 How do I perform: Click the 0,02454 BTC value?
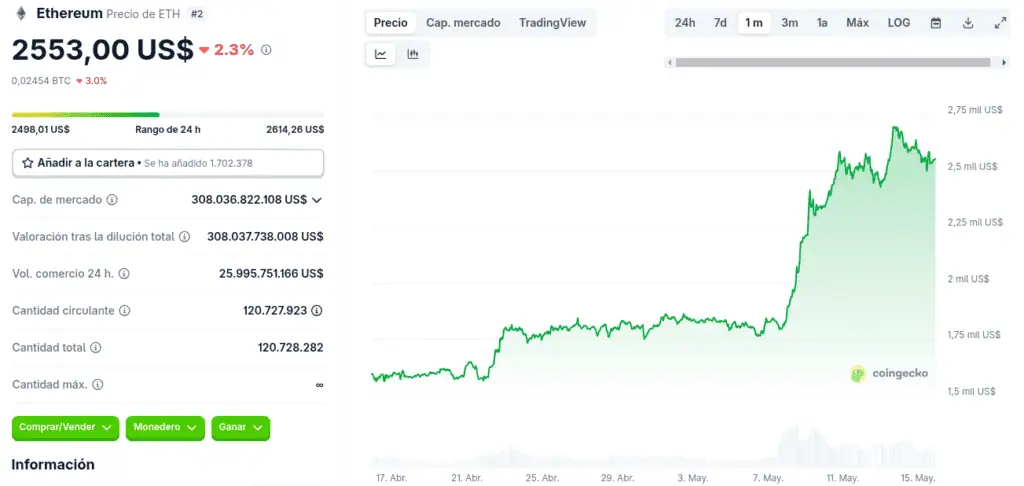point(41,81)
